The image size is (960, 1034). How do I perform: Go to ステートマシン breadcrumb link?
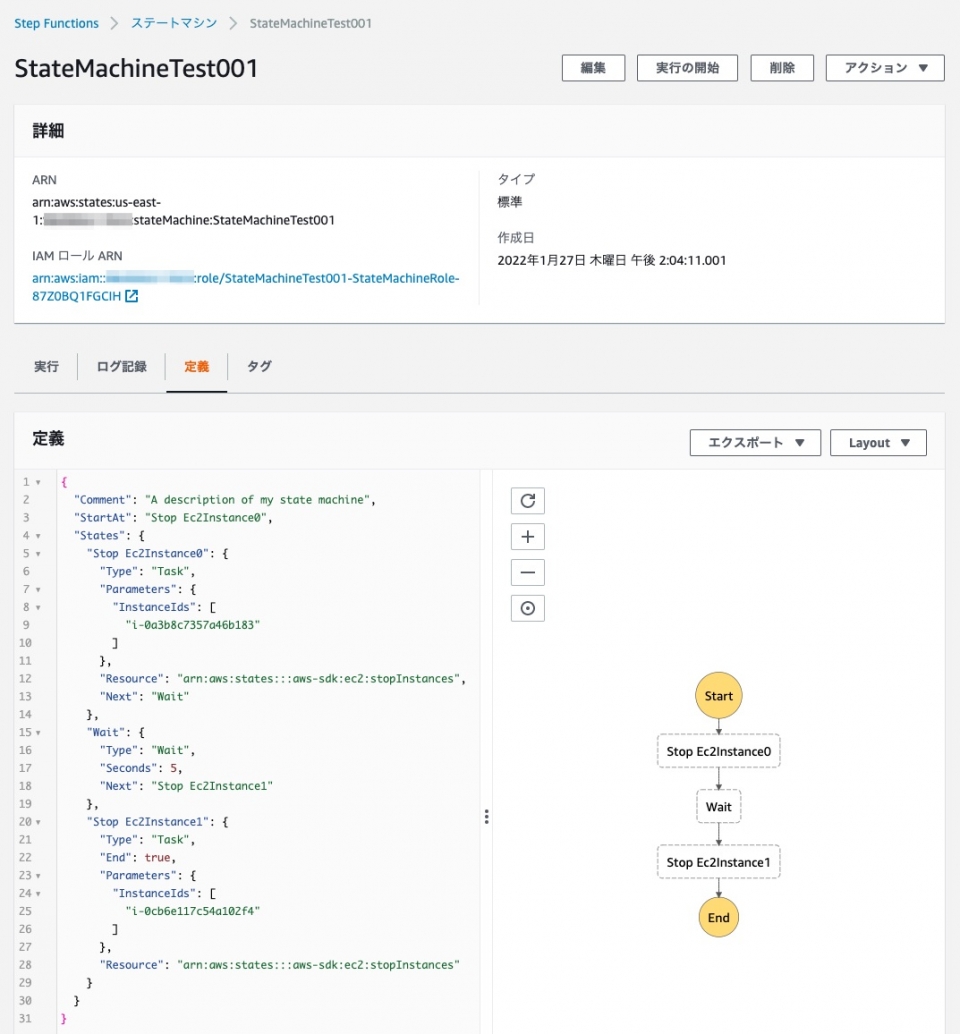[x=174, y=23]
